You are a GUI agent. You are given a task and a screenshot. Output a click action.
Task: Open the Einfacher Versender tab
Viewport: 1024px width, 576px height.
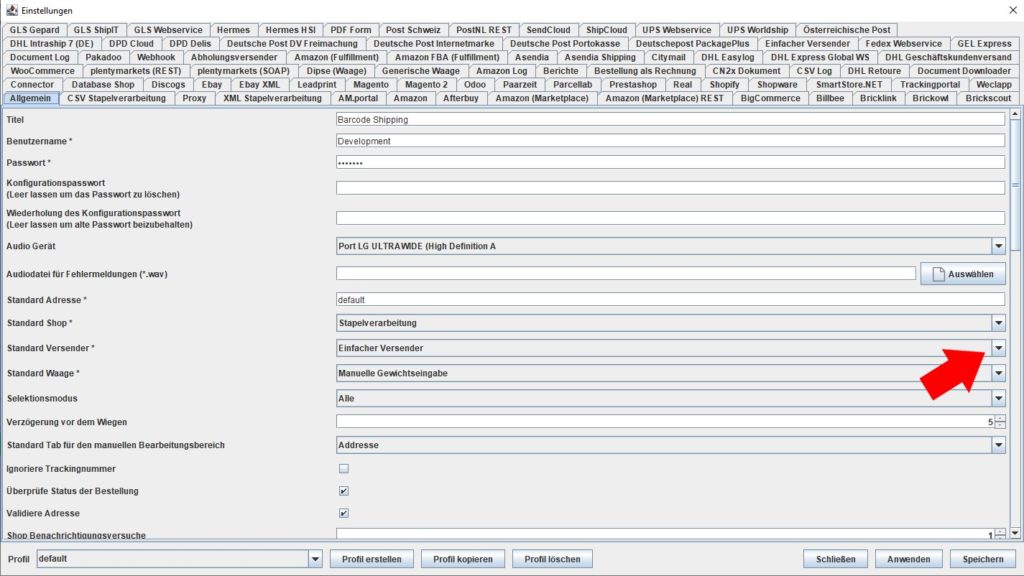807,43
